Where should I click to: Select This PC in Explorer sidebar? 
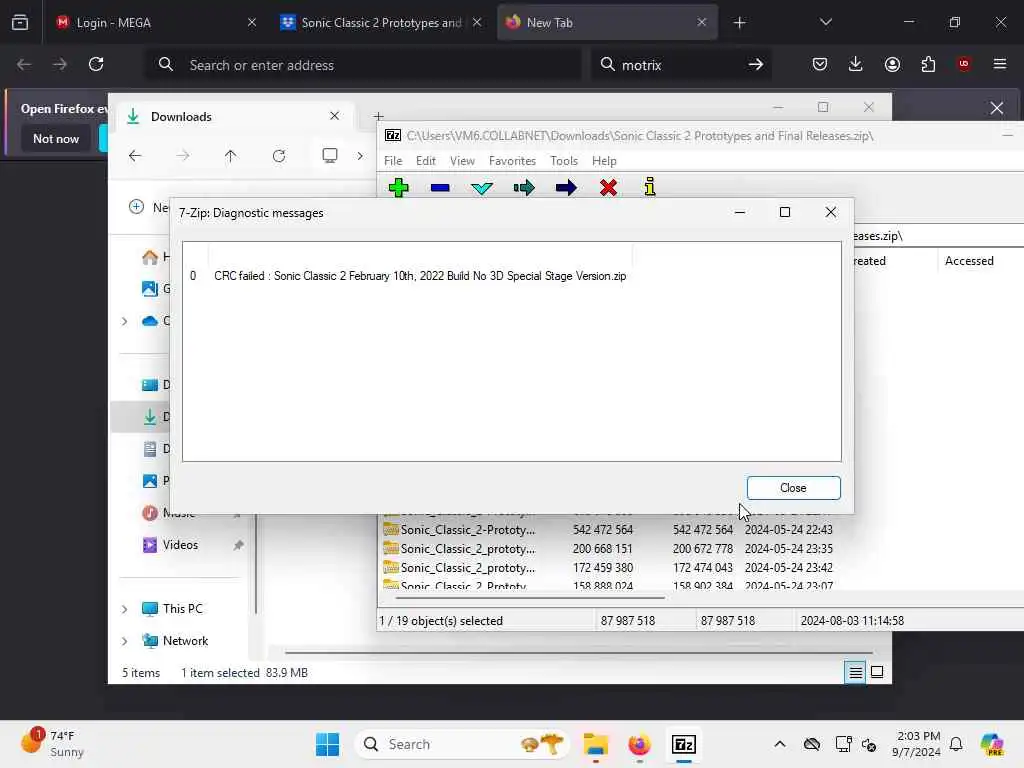coord(182,609)
